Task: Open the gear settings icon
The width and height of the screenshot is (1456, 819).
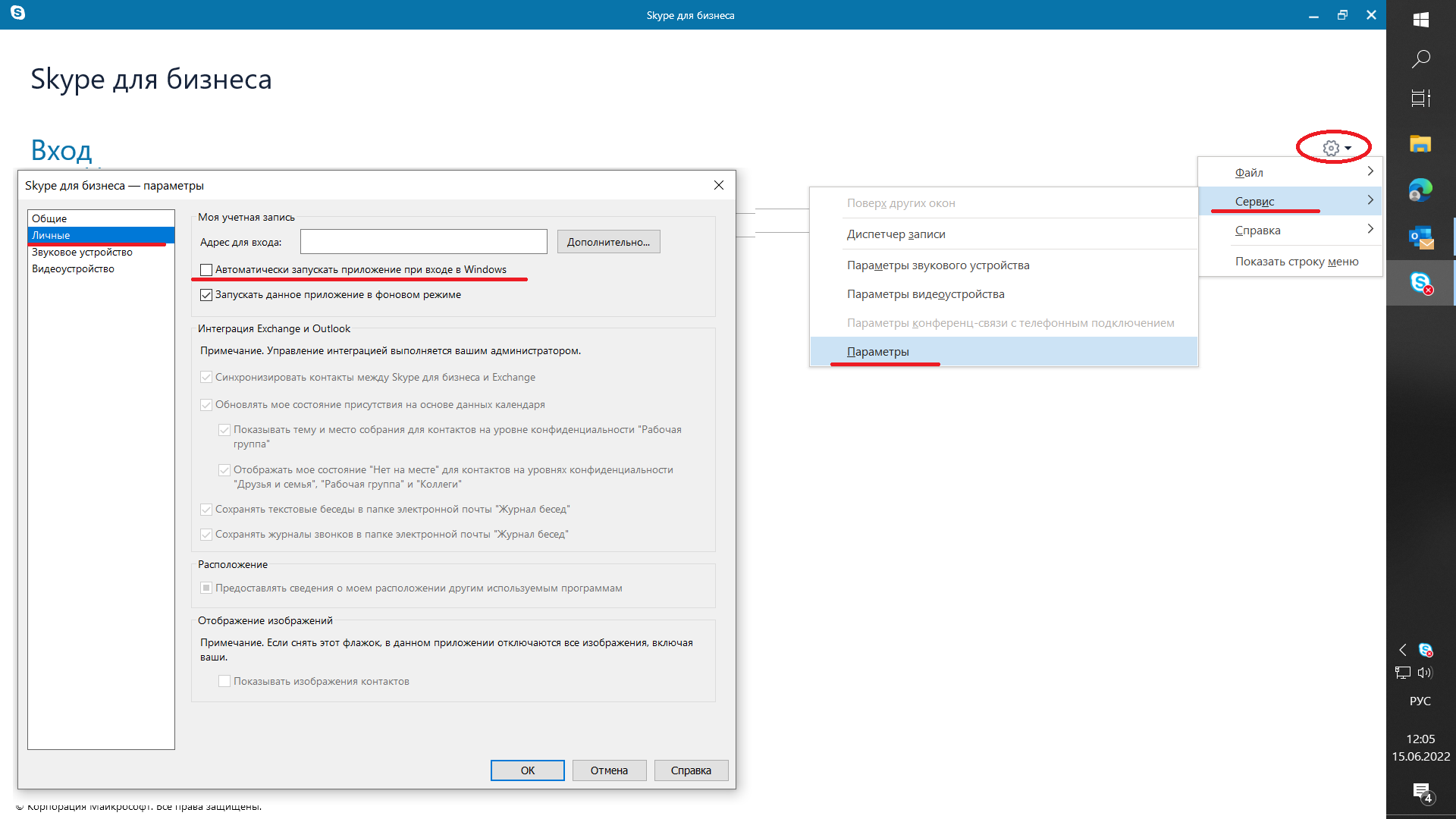Action: click(1331, 148)
